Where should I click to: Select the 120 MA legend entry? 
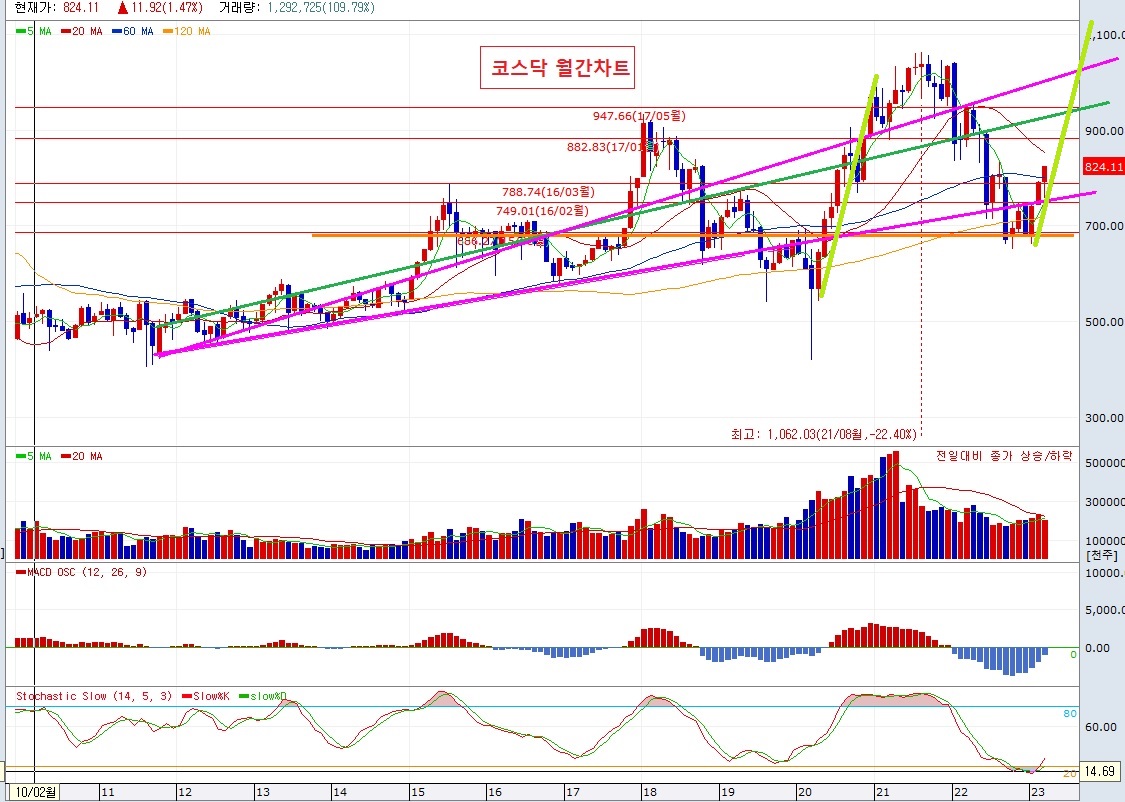[x=187, y=32]
